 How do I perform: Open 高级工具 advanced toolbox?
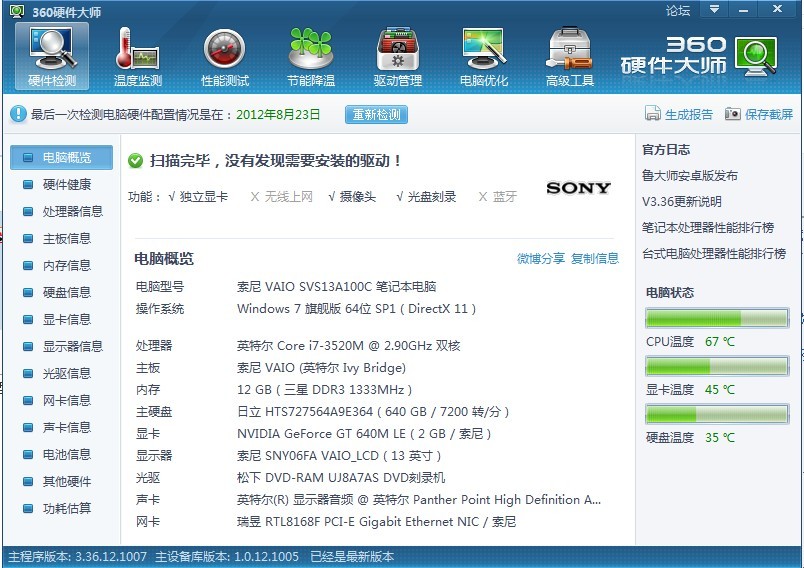[x=570, y=56]
